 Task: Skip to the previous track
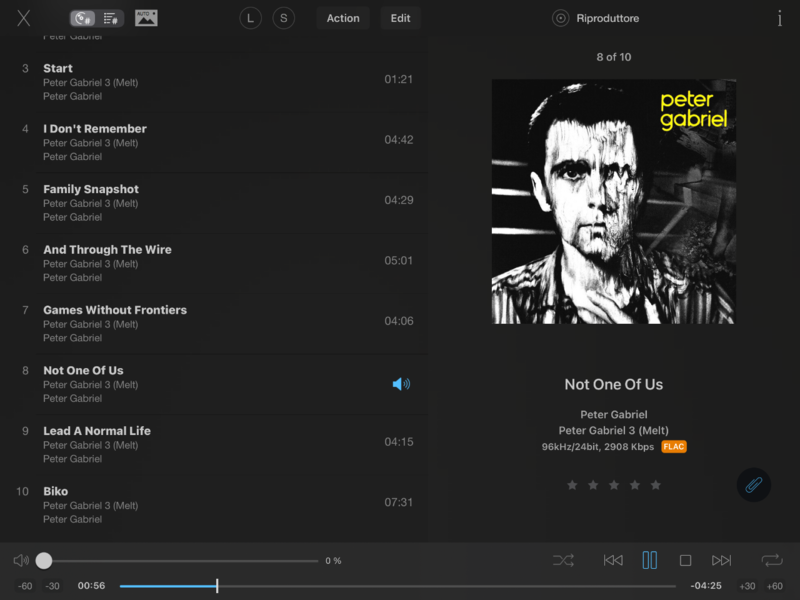(x=613, y=561)
